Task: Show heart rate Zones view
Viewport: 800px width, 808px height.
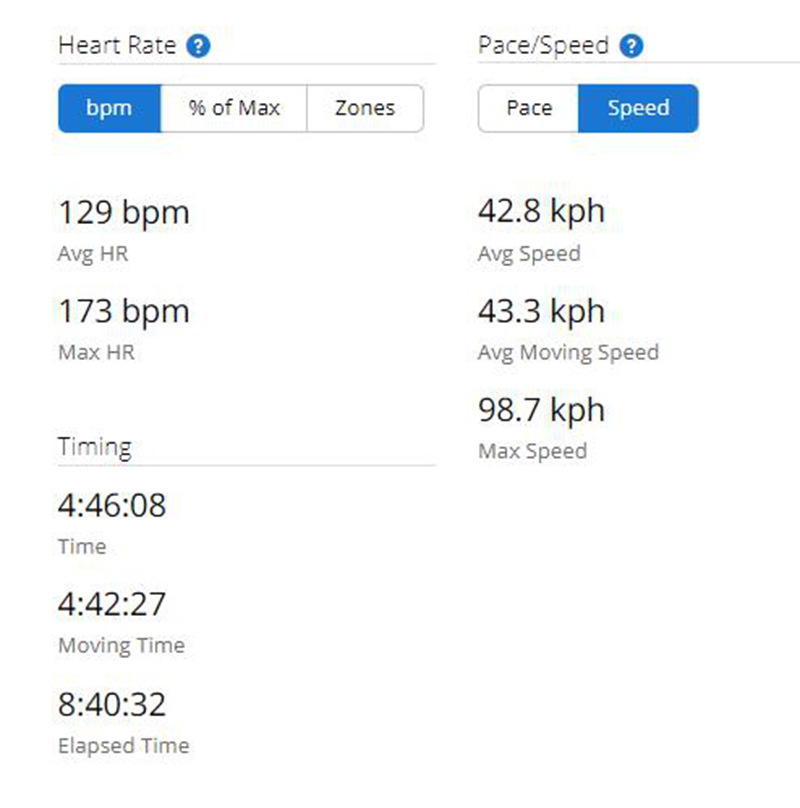Action: tap(365, 108)
